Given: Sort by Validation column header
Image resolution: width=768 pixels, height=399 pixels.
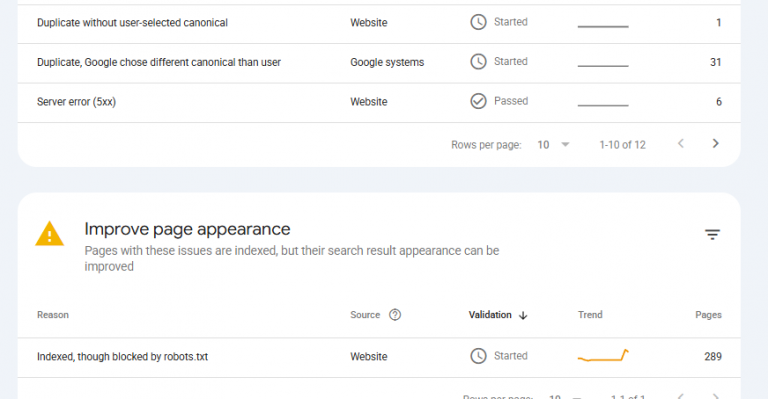Looking at the screenshot, I should (490, 315).
